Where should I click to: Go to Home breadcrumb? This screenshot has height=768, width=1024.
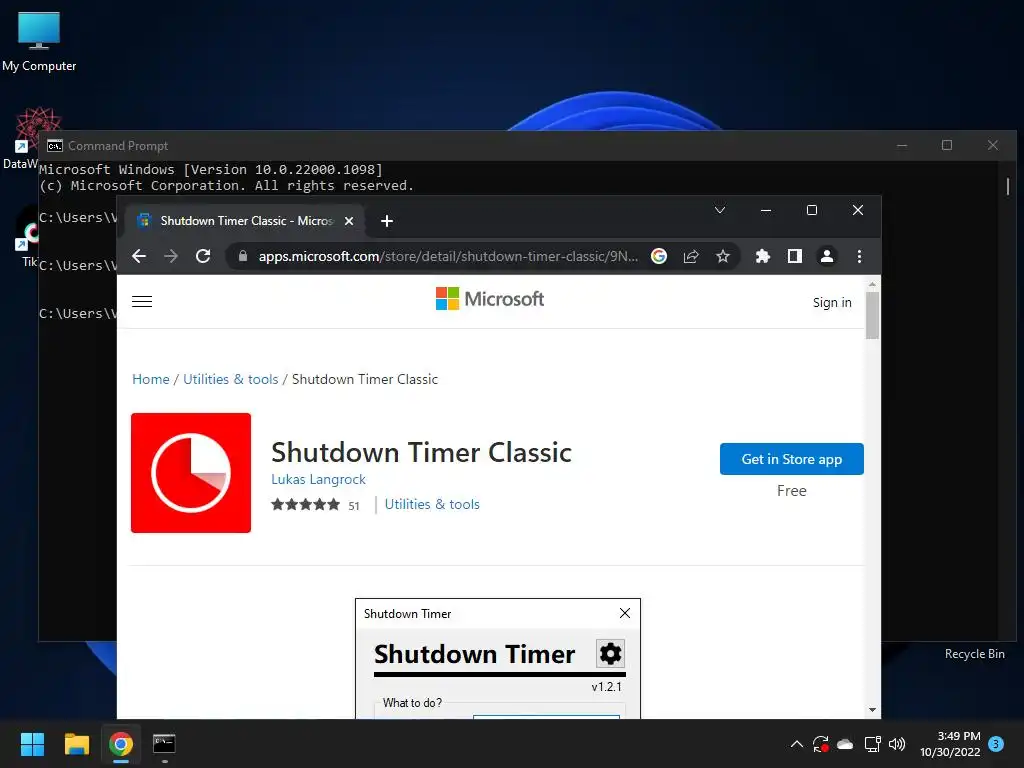(151, 379)
